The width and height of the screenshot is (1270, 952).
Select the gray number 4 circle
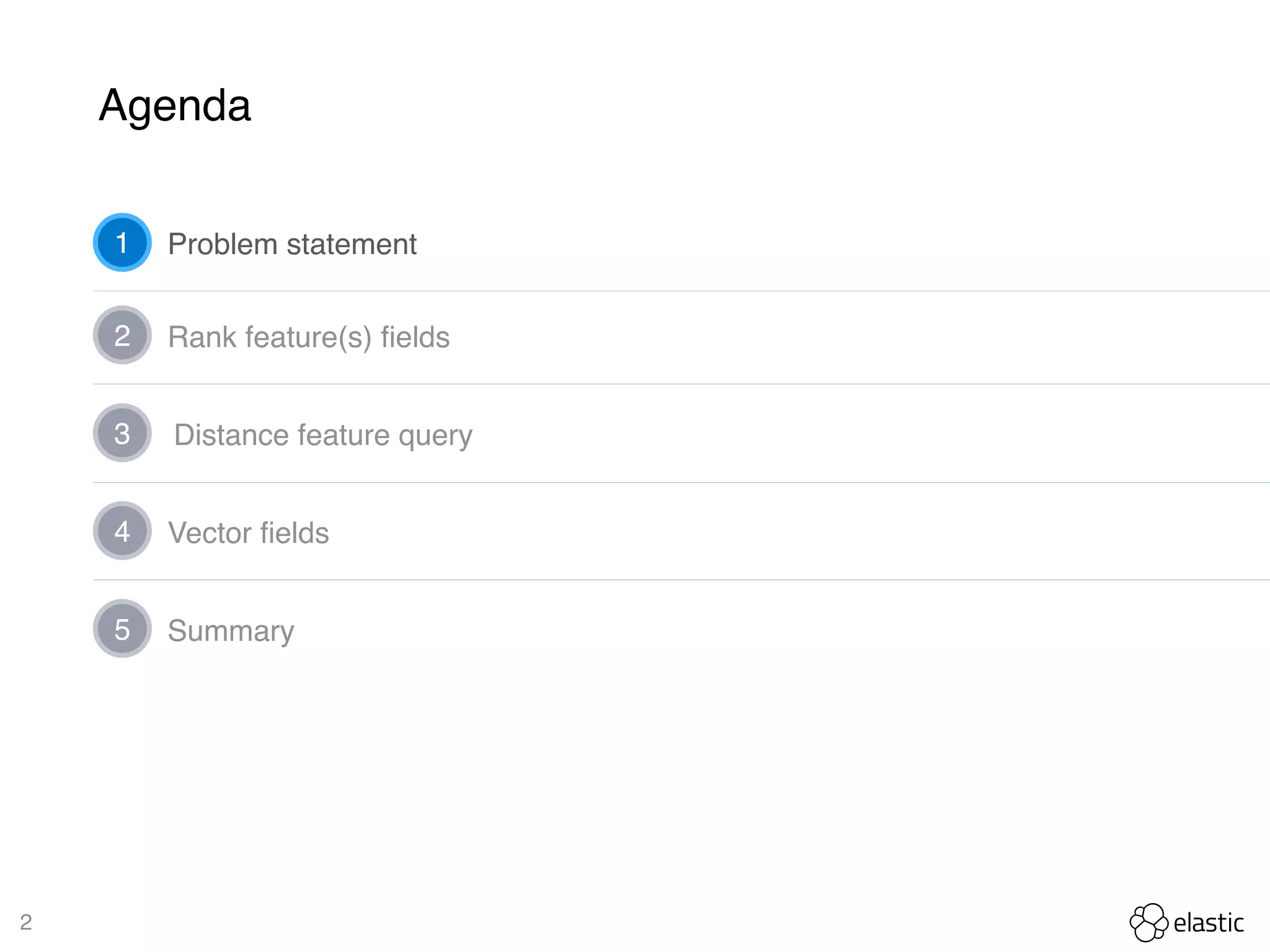pos(122,531)
